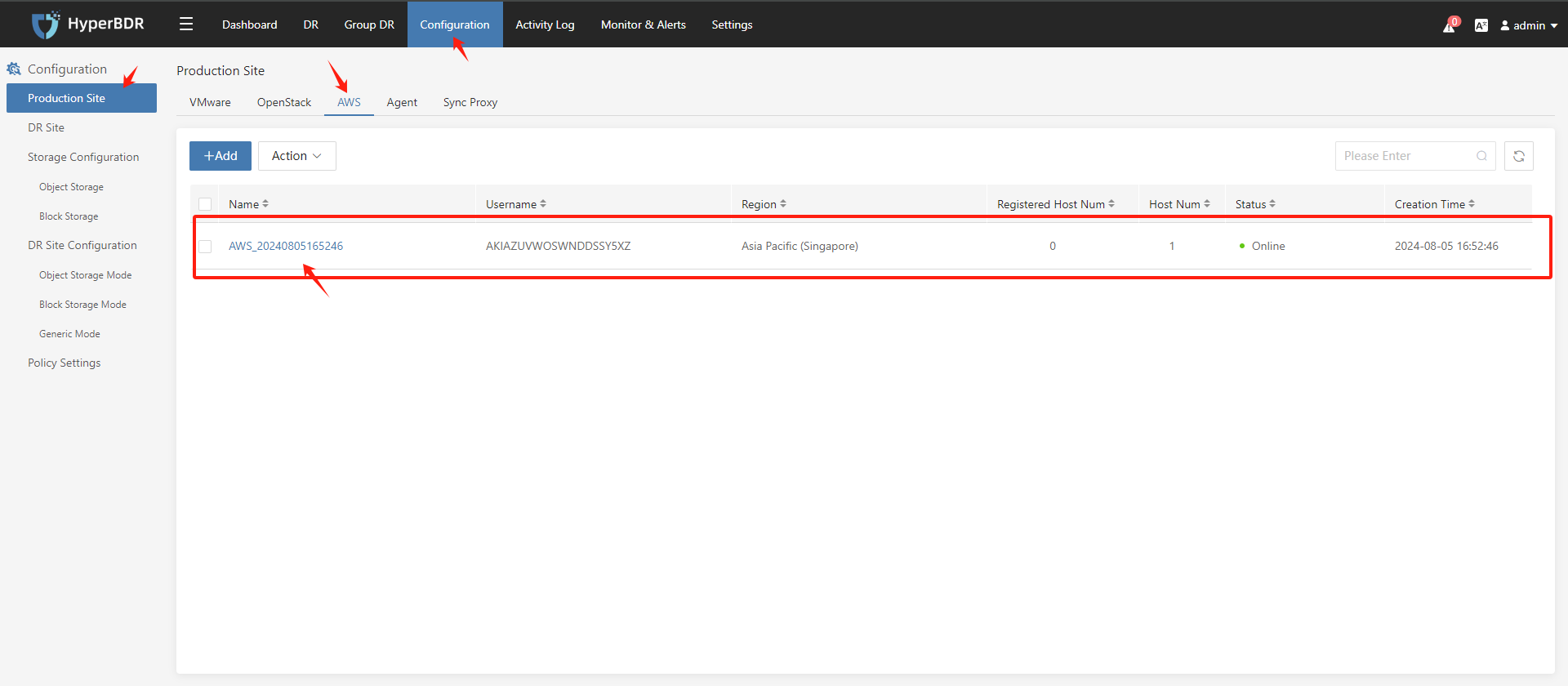Select DR Site in sidebar
Viewport: 1568px width, 686px height.
click(x=46, y=127)
